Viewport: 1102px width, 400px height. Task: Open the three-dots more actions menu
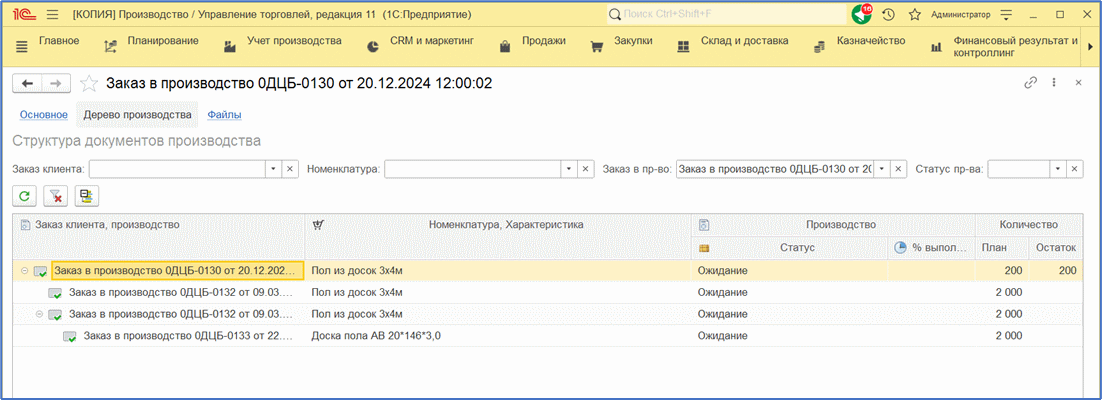tap(1054, 83)
